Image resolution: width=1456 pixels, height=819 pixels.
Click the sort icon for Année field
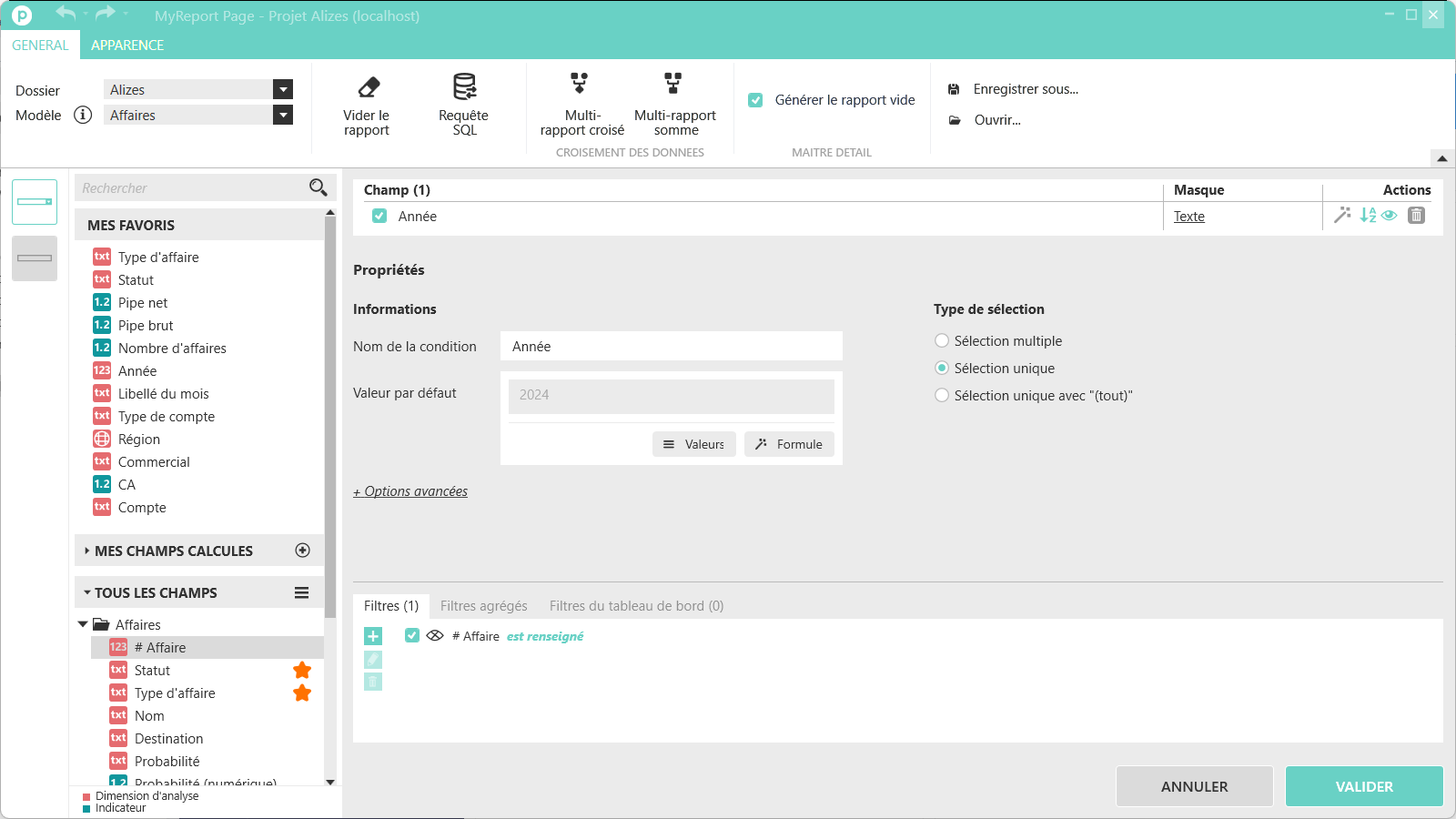[x=1368, y=216]
